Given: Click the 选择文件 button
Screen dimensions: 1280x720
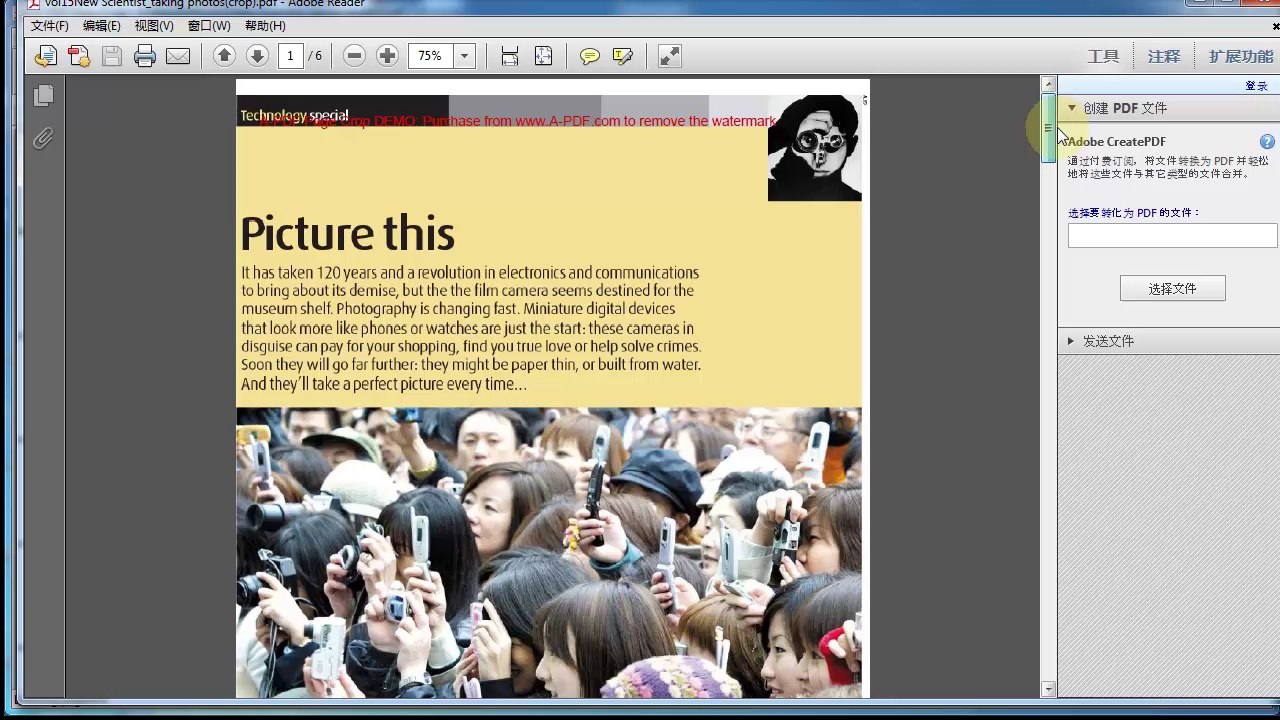Looking at the screenshot, I should point(1172,289).
